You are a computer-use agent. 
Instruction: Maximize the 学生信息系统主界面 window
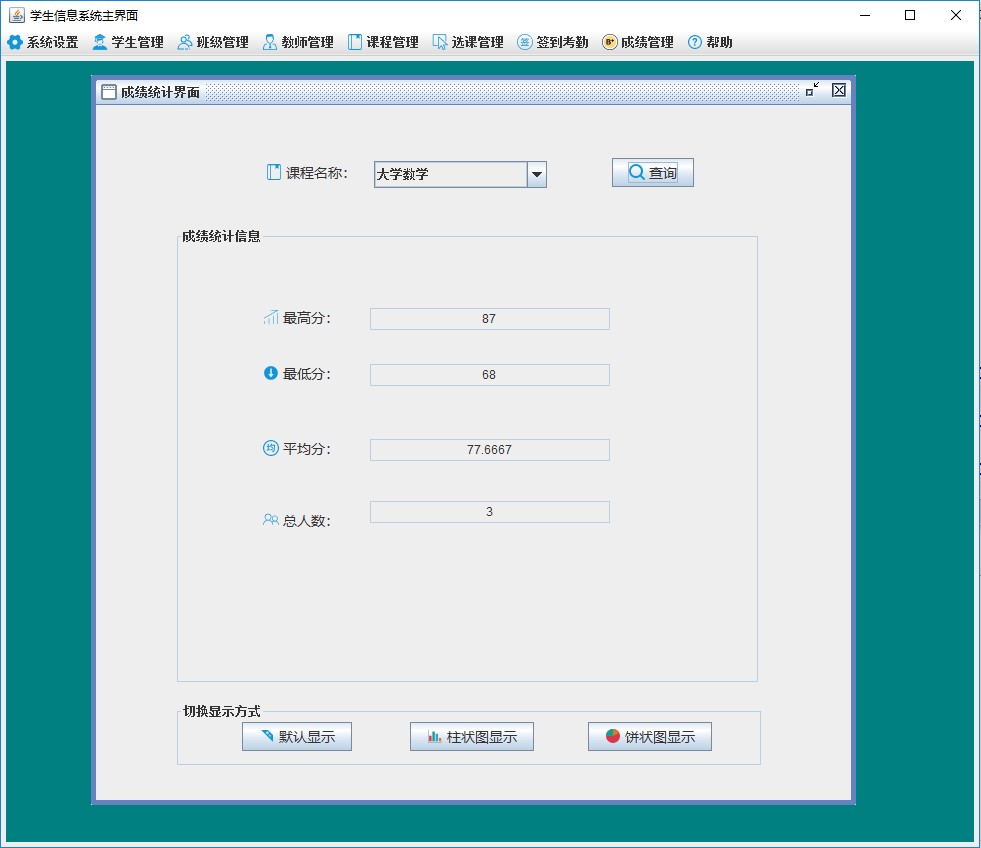pos(910,15)
